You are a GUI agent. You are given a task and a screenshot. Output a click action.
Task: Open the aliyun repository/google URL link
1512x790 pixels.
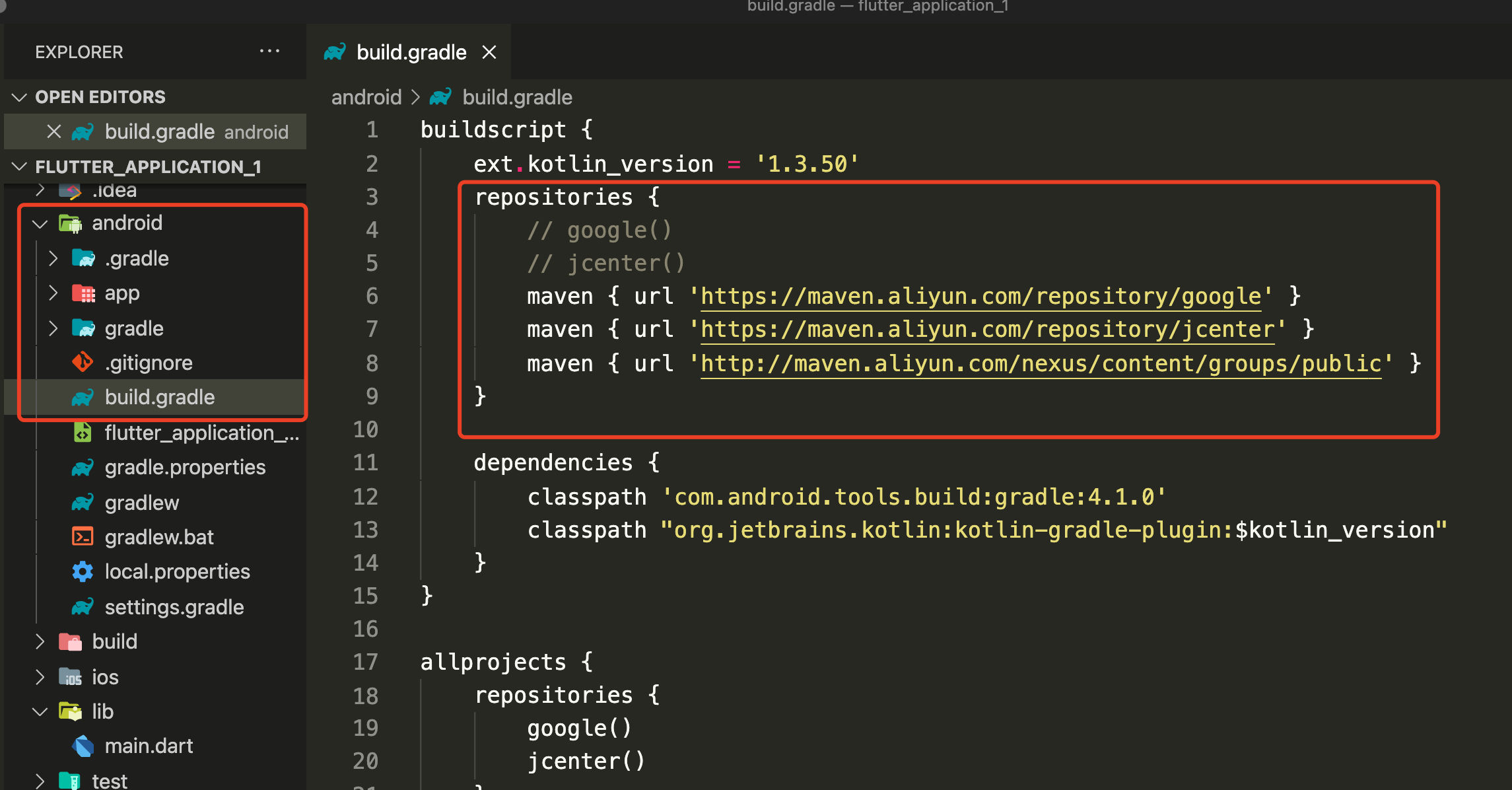pyautogui.click(x=980, y=296)
